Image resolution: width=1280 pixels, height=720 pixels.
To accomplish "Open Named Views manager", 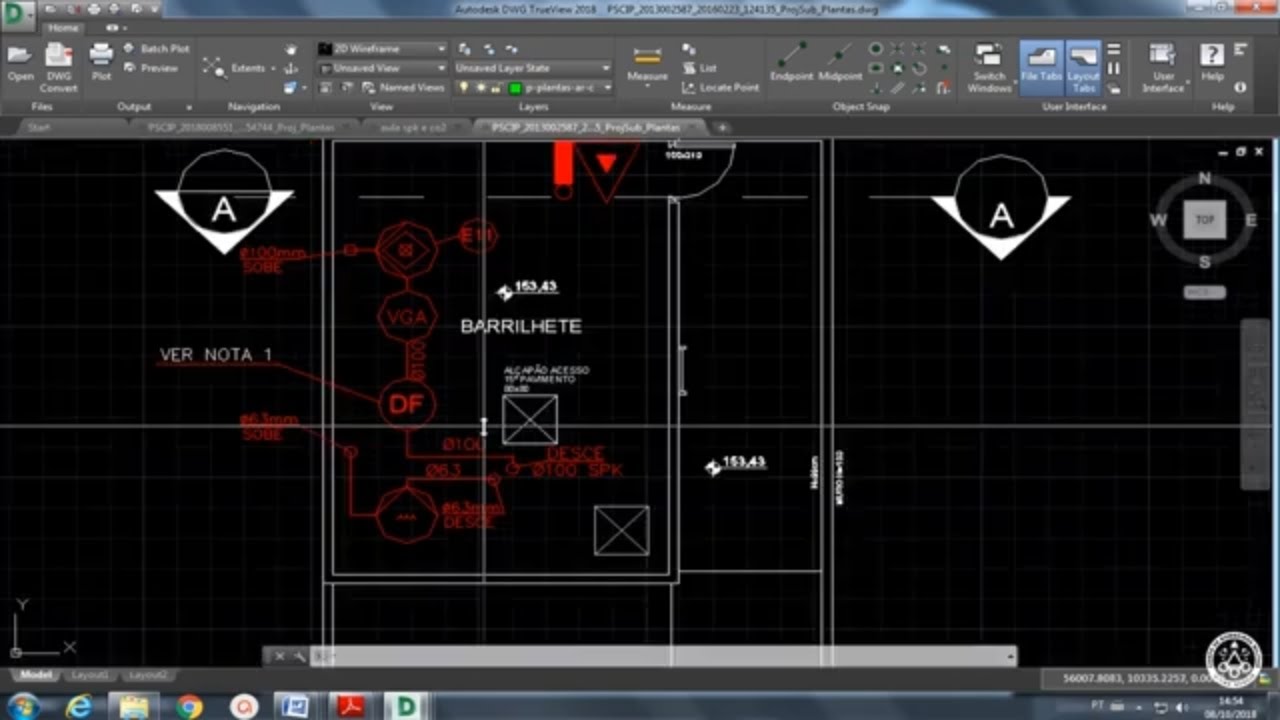I will pyautogui.click(x=403, y=87).
